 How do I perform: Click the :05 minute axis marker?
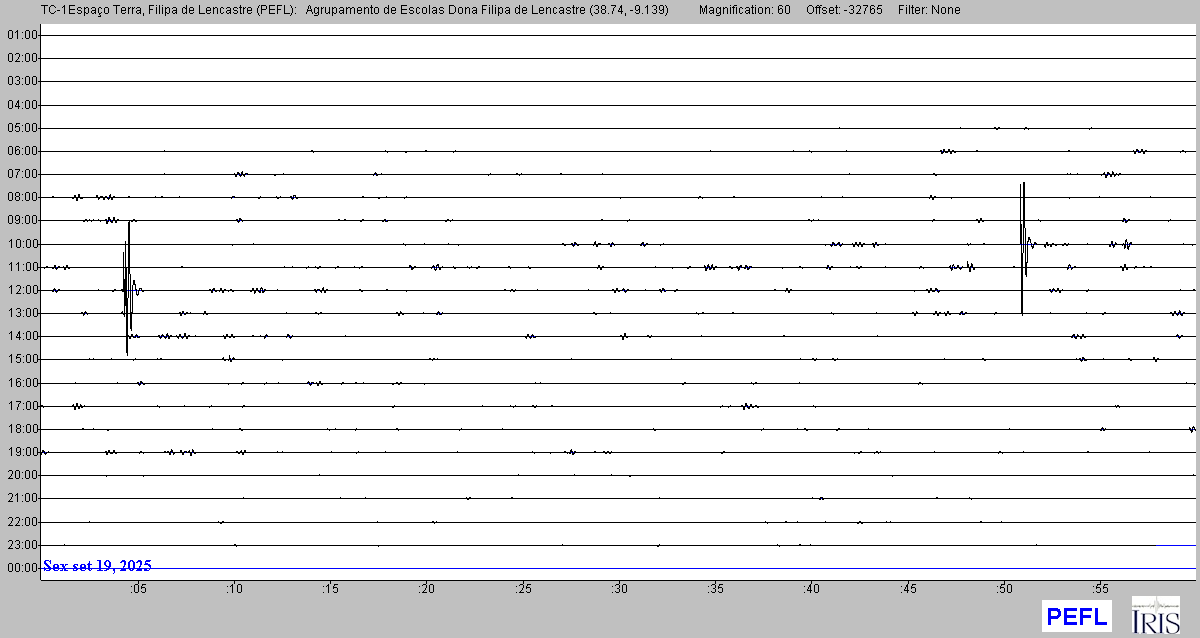(138, 589)
